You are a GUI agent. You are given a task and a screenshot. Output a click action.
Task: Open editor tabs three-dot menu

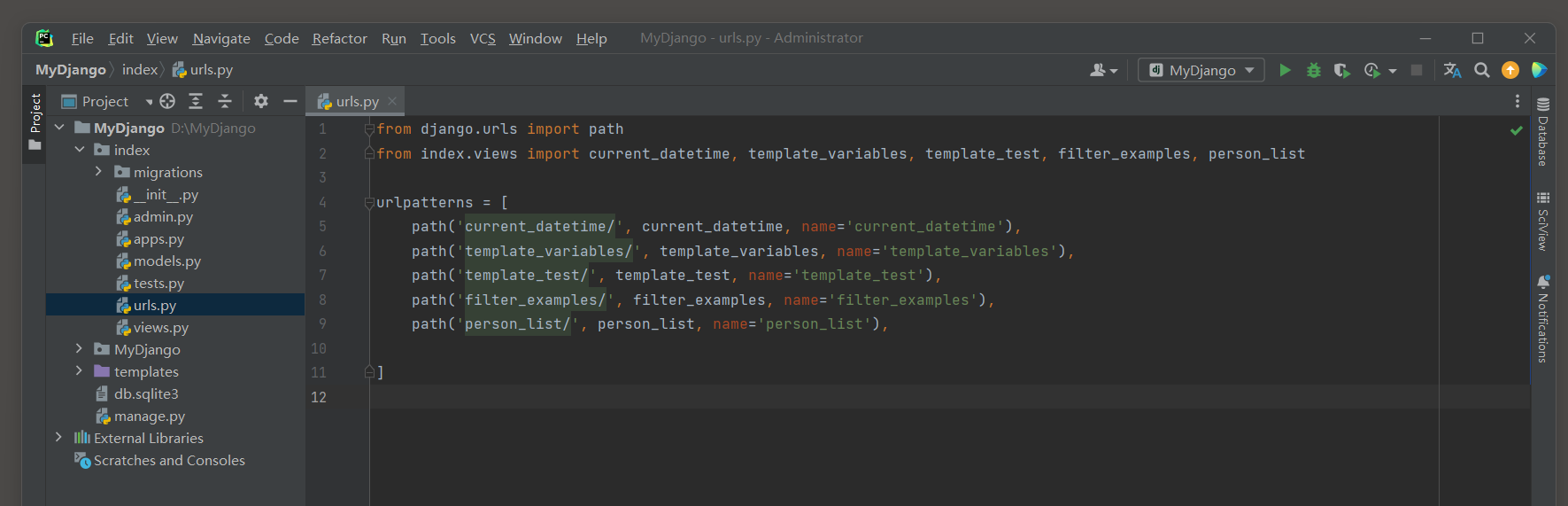[1517, 101]
